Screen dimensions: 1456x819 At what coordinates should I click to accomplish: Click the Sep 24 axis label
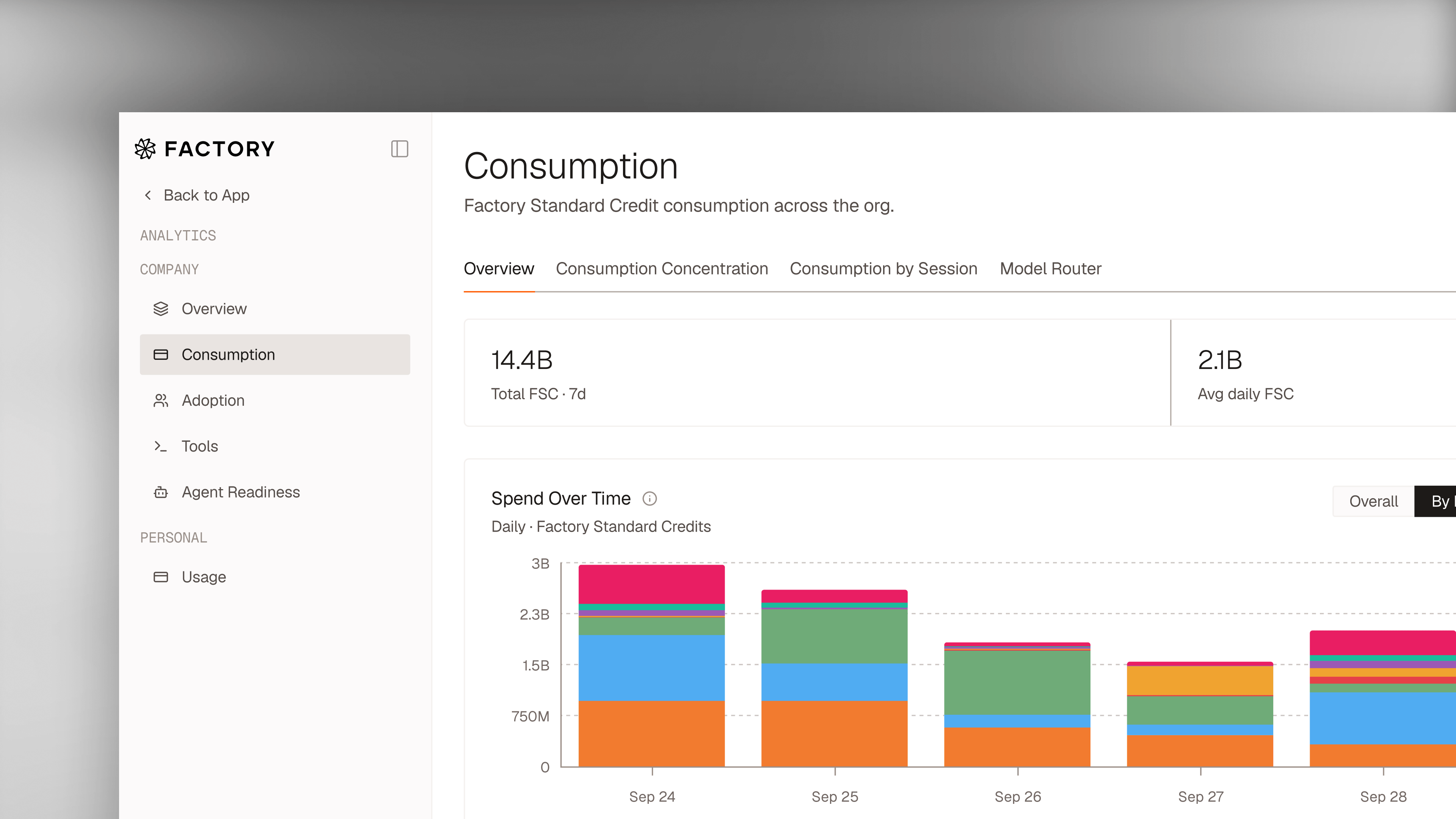click(x=652, y=796)
